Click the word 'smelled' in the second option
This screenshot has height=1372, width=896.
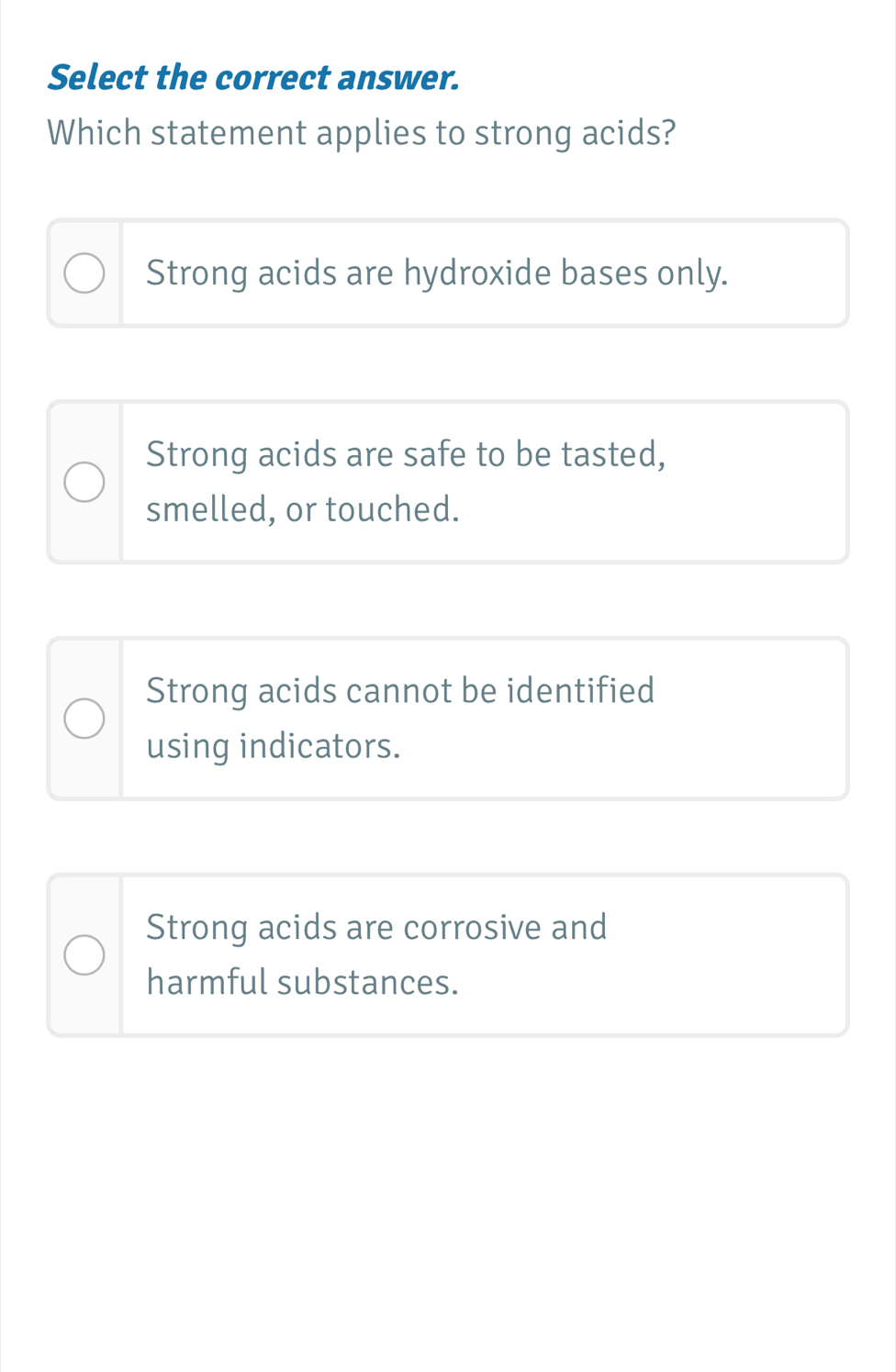(210, 509)
